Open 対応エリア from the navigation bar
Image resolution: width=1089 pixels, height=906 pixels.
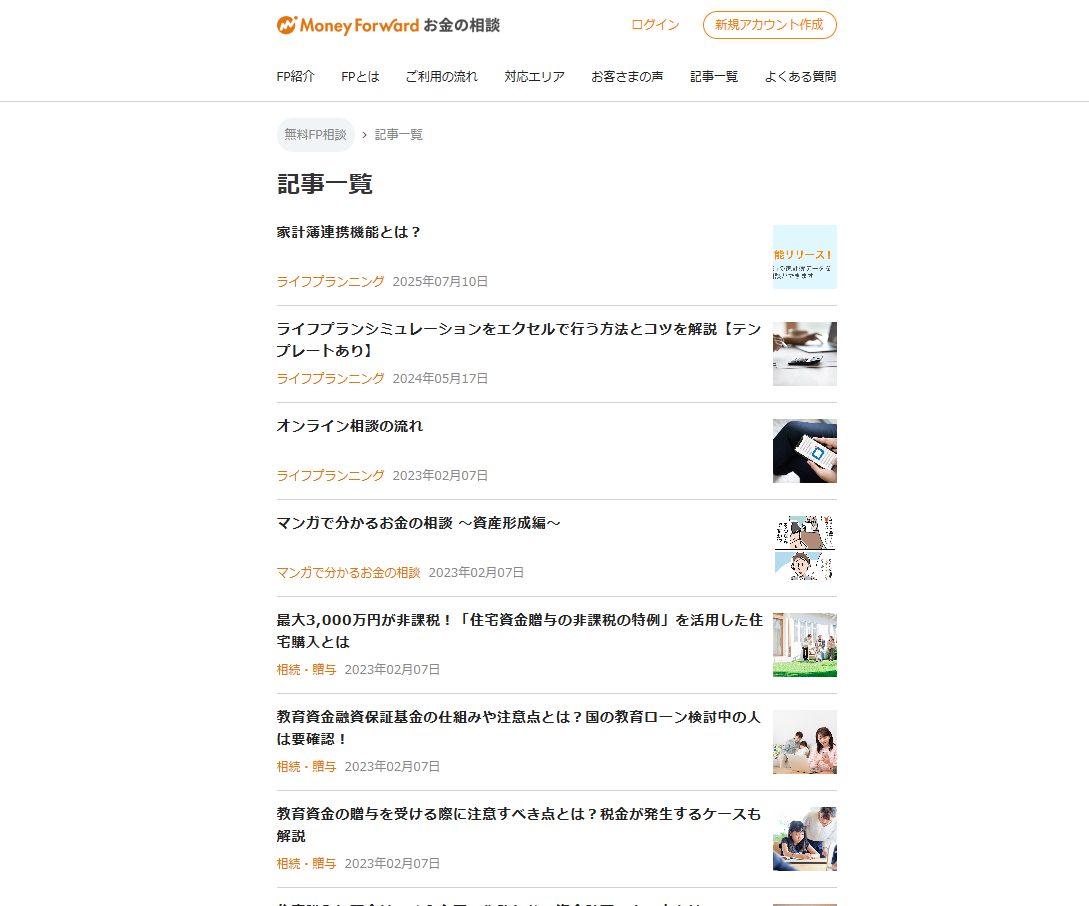pos(534,77)
